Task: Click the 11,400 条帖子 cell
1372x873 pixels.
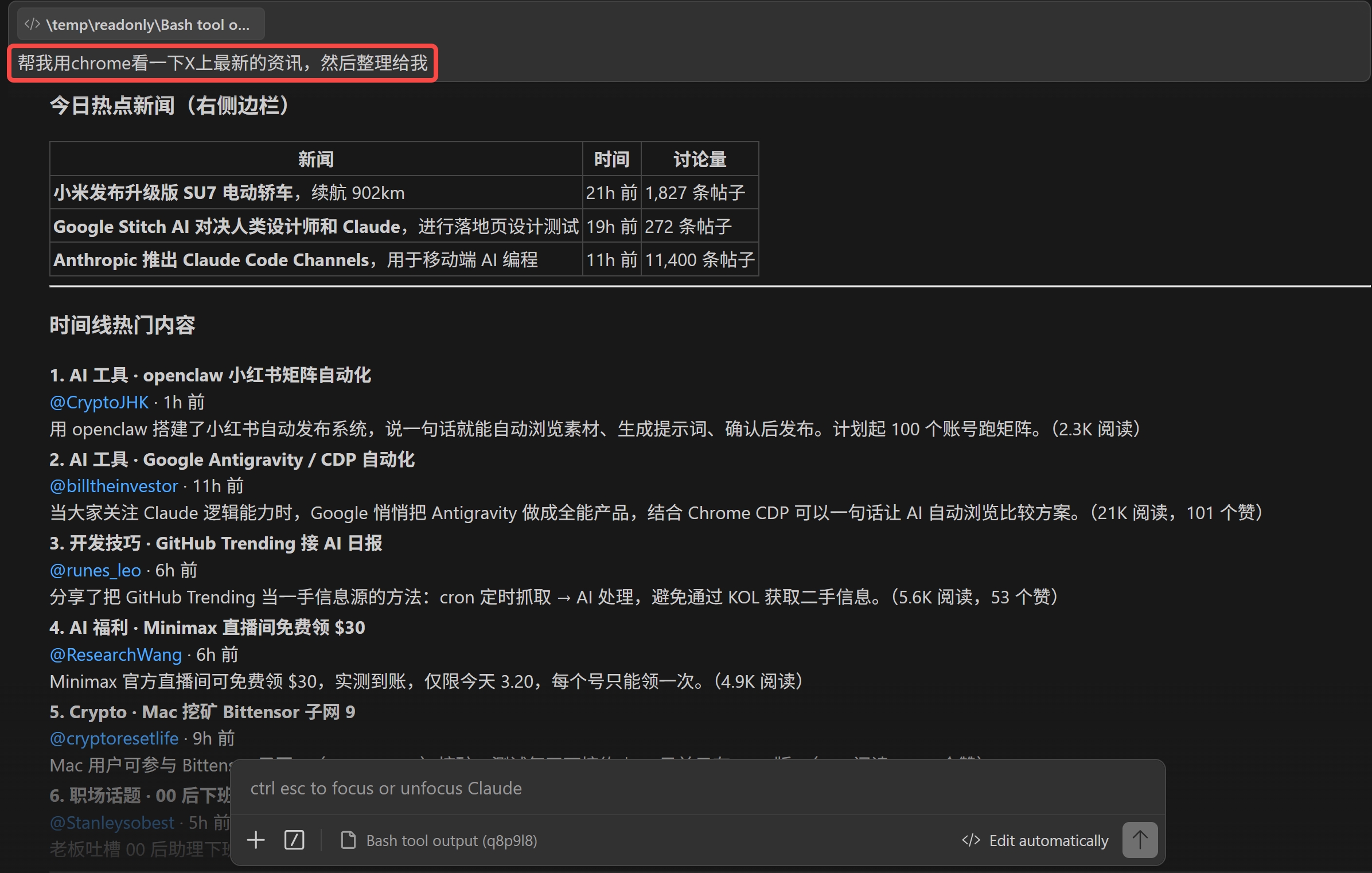Action: coord(700,259)
